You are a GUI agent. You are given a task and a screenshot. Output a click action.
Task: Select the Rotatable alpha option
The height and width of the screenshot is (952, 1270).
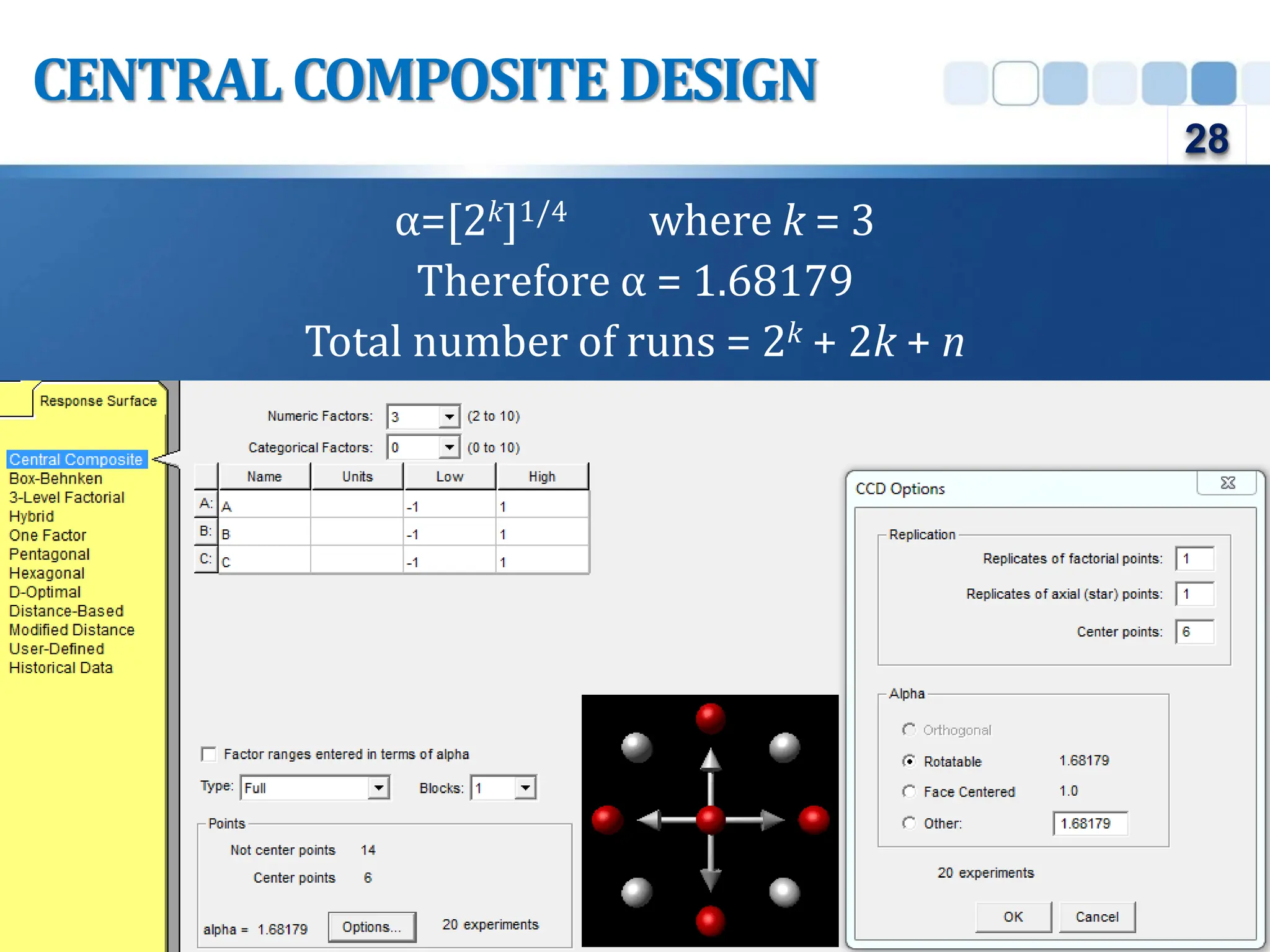[909, 761]
